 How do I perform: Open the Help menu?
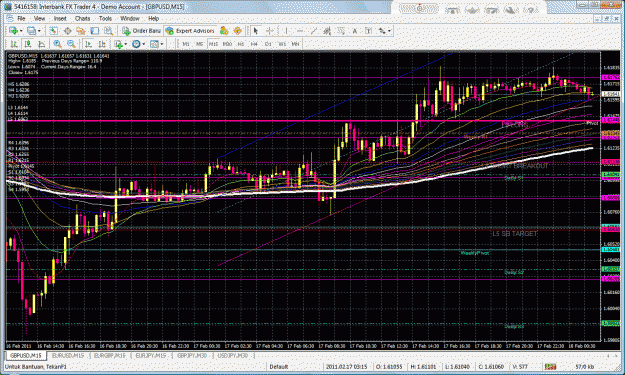153,18
